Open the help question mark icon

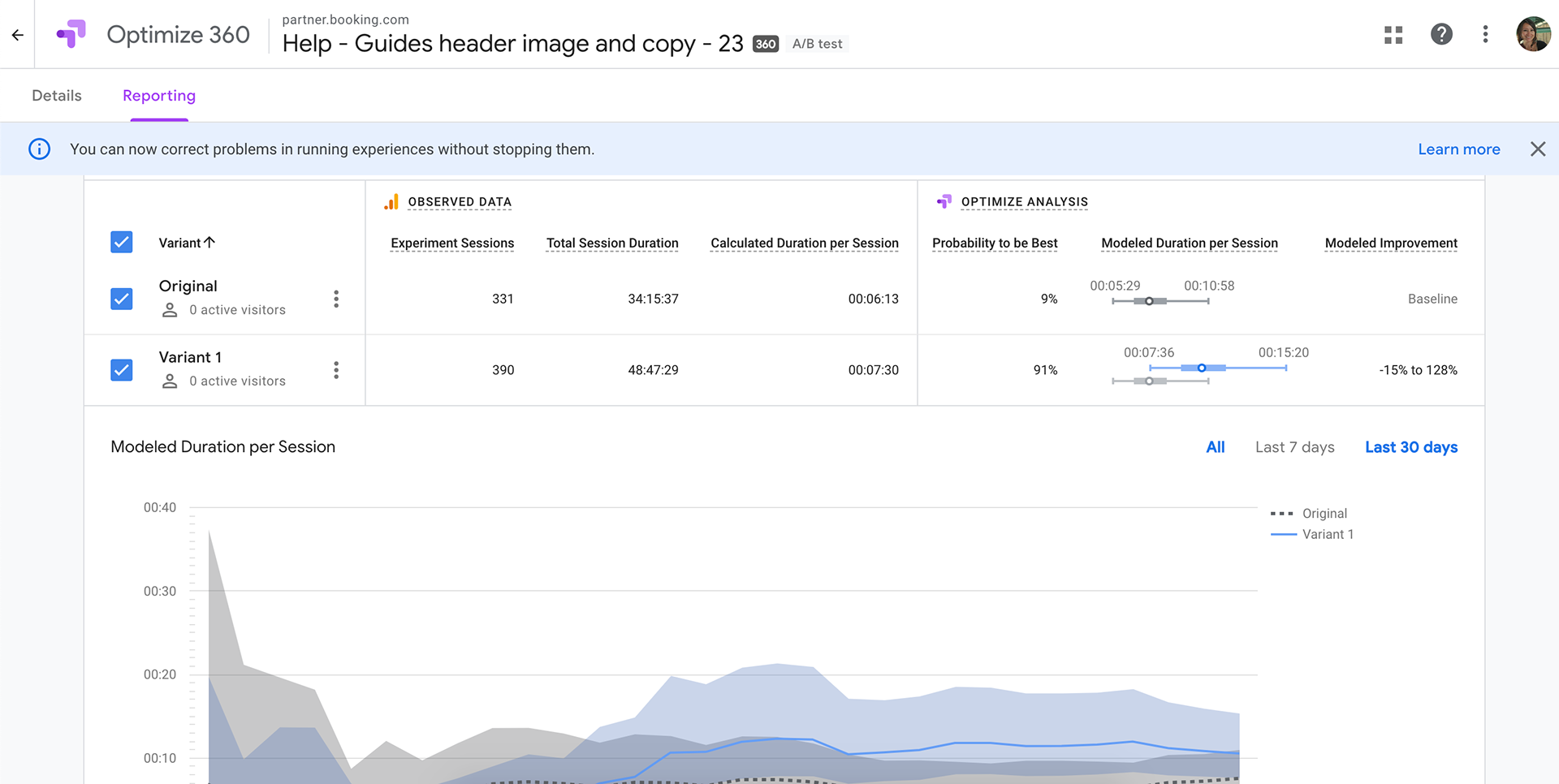click(1441, 34)
